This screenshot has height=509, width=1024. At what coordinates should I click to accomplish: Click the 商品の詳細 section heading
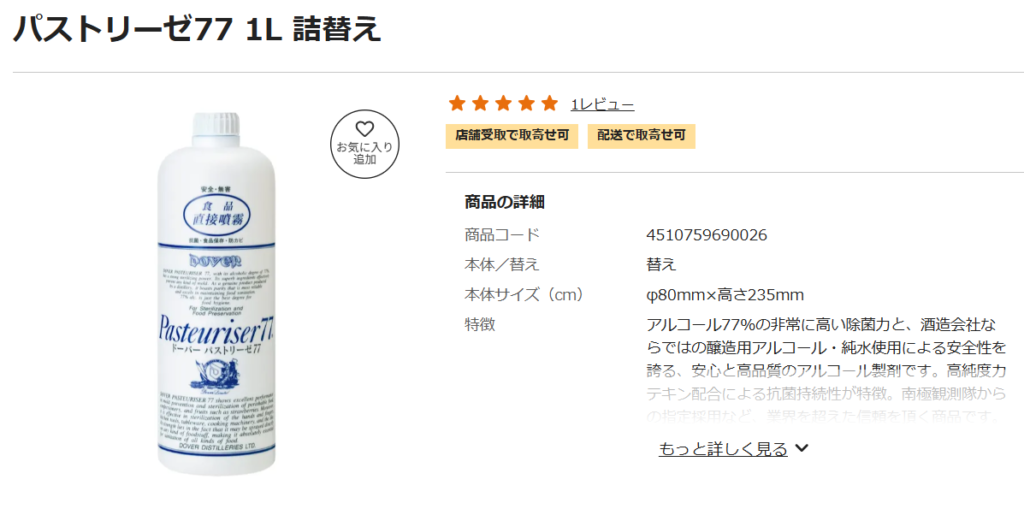click(504, 202)
